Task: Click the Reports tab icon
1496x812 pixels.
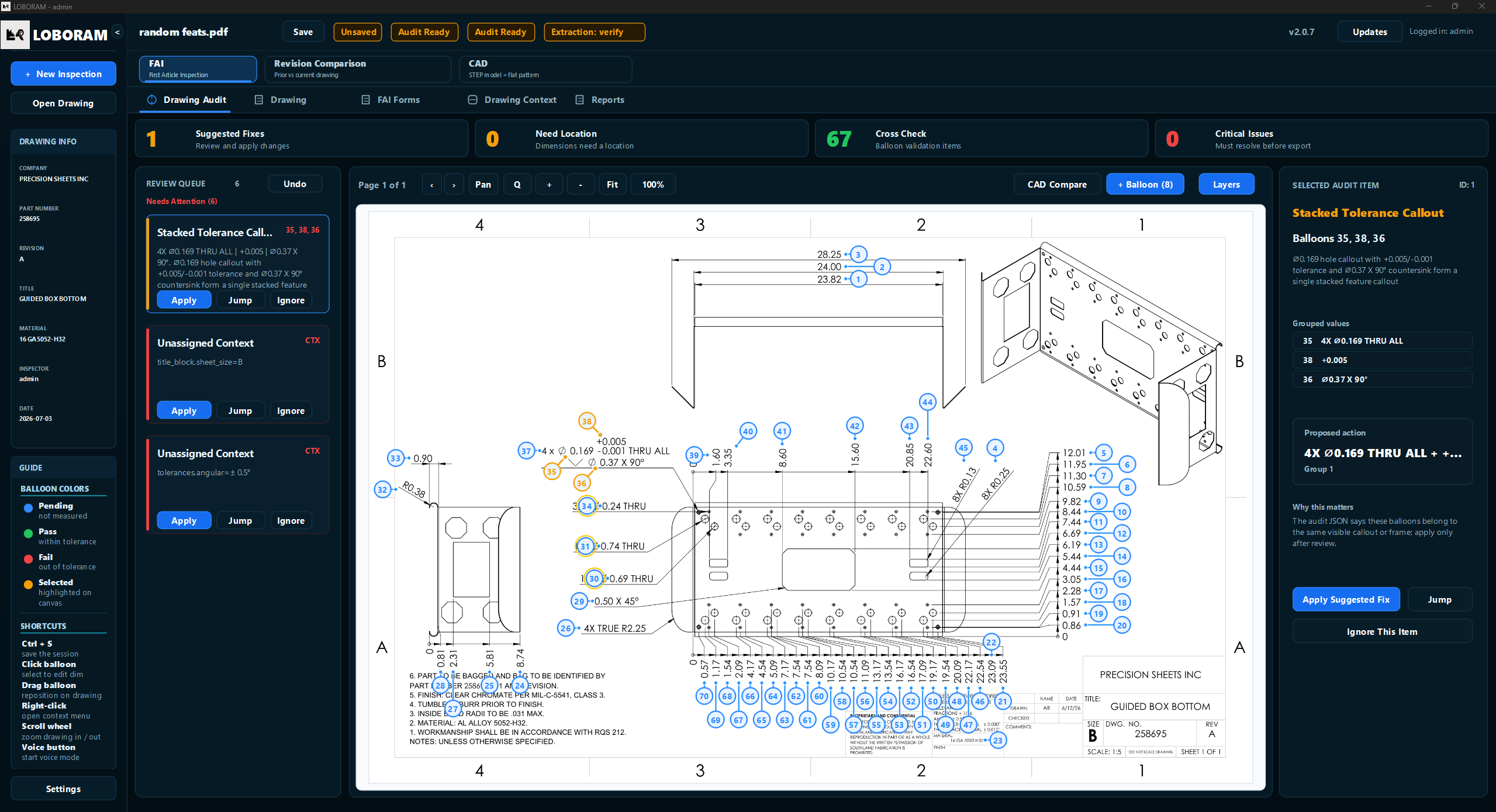Action: pos(580,100)
